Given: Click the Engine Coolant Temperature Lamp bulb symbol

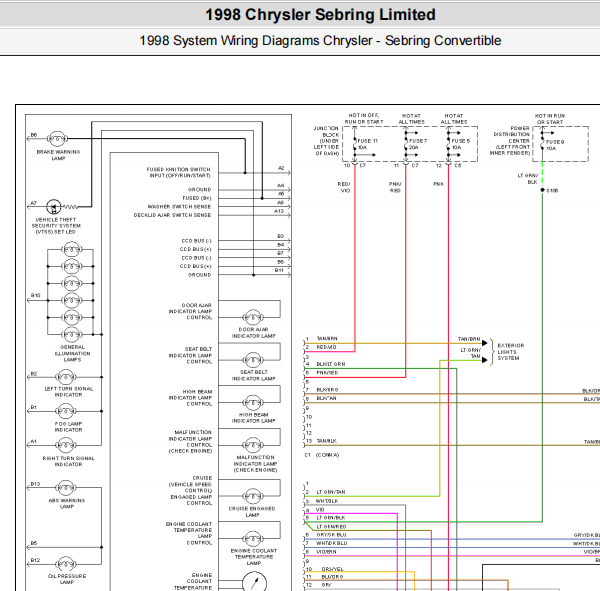Looking at the screenshot, I should pyautogui.click(x=253, y=539).
